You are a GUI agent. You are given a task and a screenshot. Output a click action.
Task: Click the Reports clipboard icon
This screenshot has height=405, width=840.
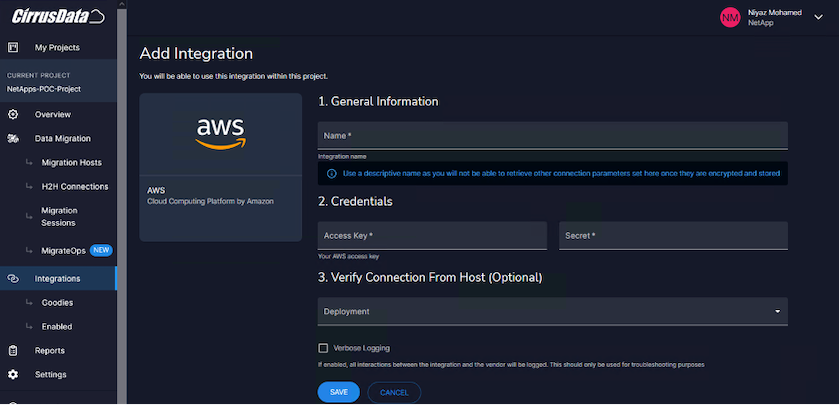[x=13, y=350]
